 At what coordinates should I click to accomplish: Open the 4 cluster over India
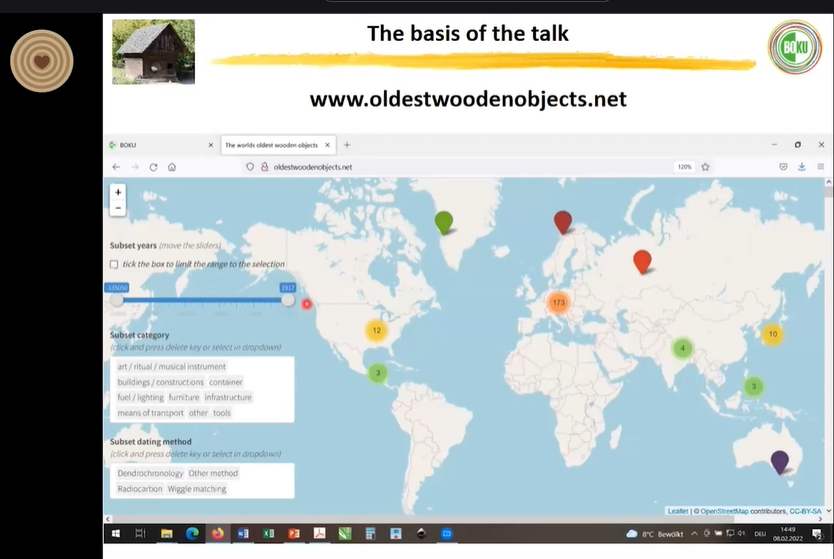click(x=682, y=348)
